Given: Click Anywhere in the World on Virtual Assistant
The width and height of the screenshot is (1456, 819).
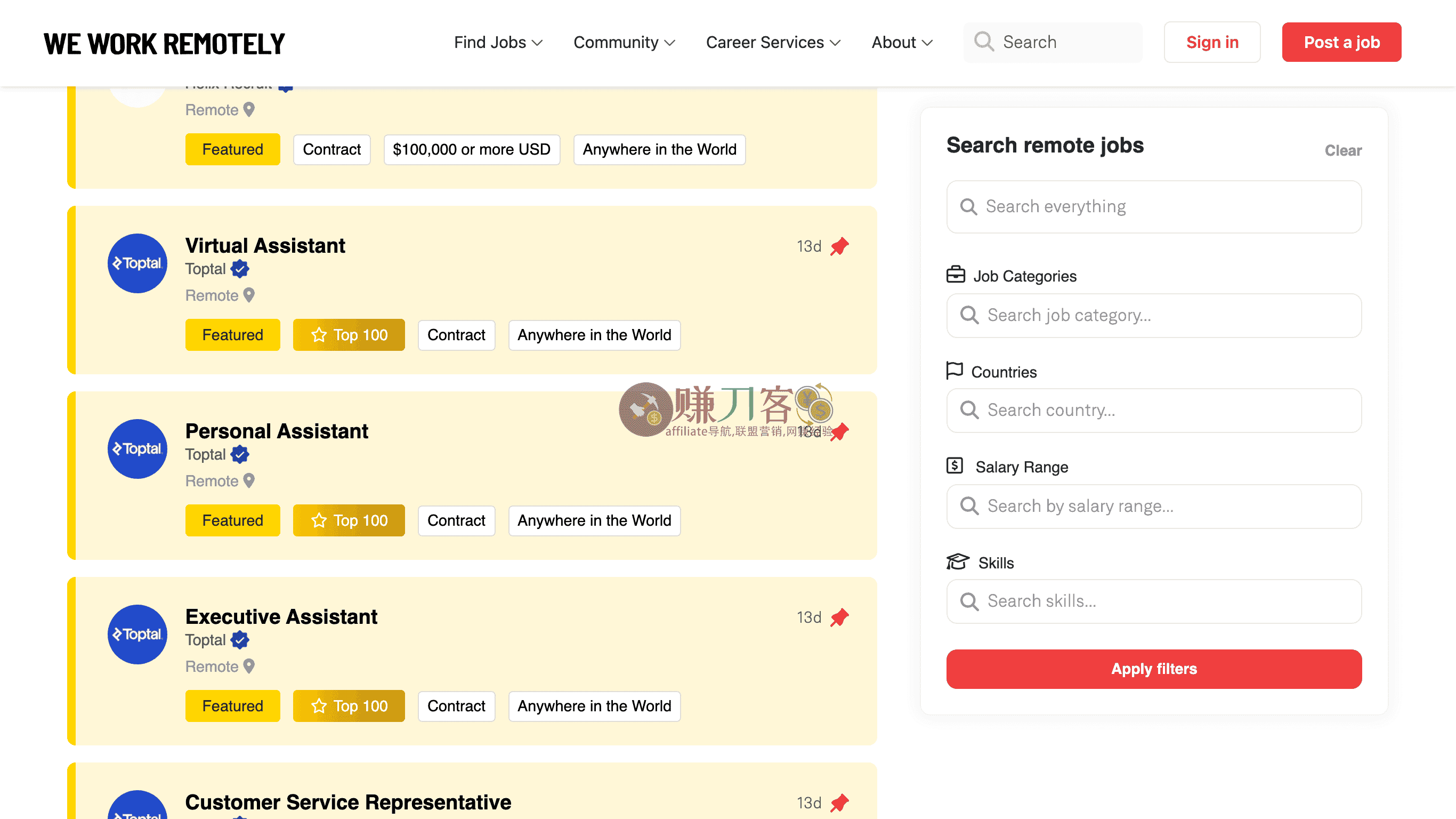Looking at the screenshot, I should tap(594, 335).
